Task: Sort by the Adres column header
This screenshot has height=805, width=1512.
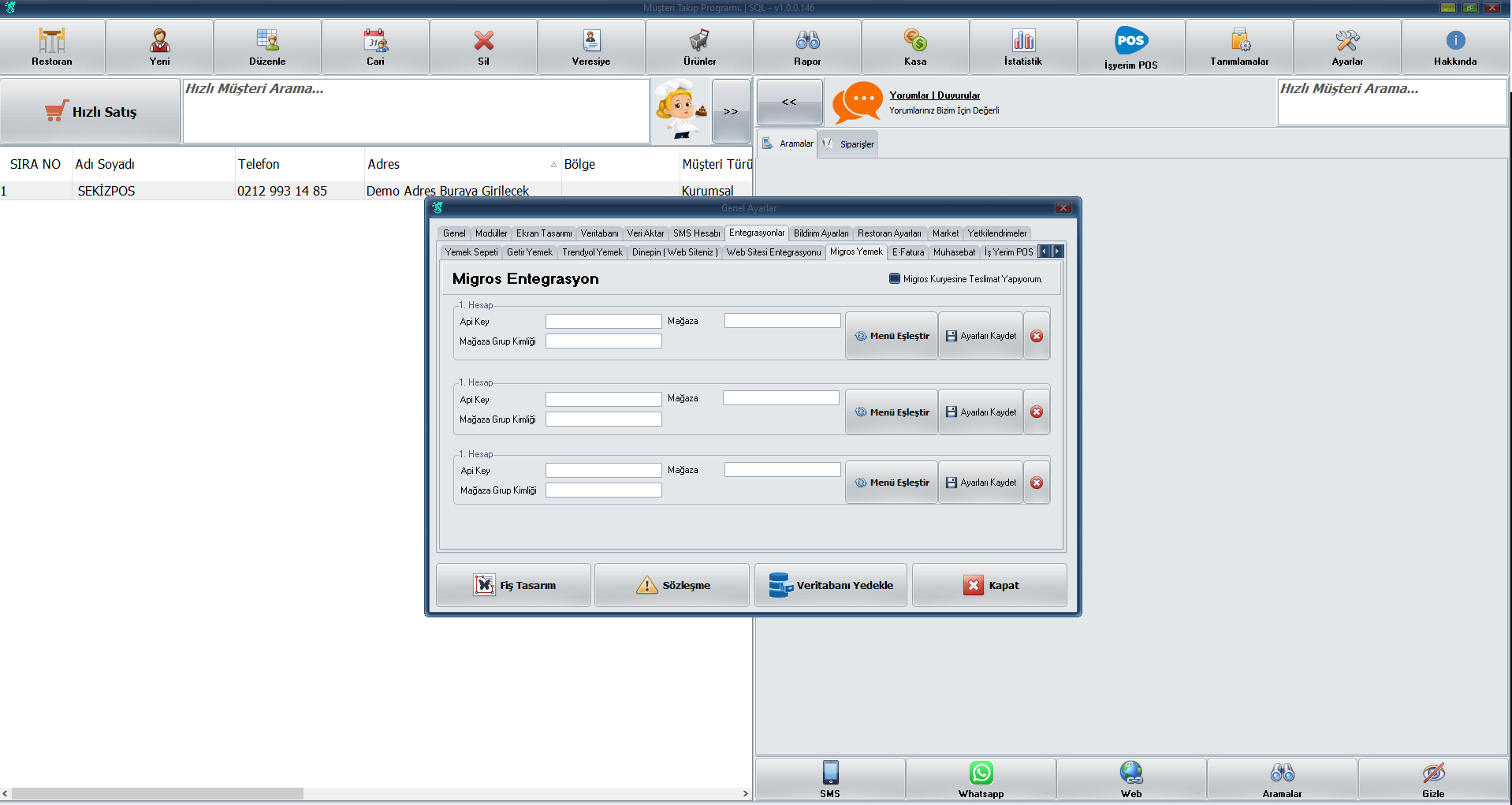Action: coord(462,164)
